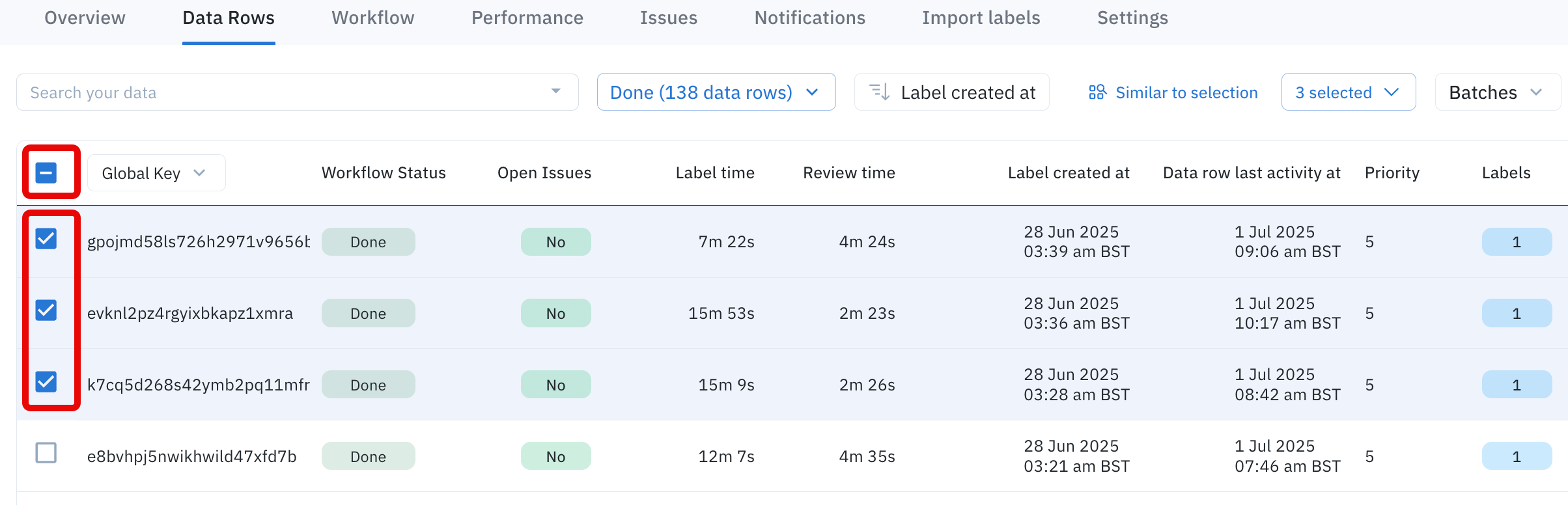
Task: Uncheck row evknl2pz4rgyixbkapz1xmra
Action: click(x=46, y=310)
